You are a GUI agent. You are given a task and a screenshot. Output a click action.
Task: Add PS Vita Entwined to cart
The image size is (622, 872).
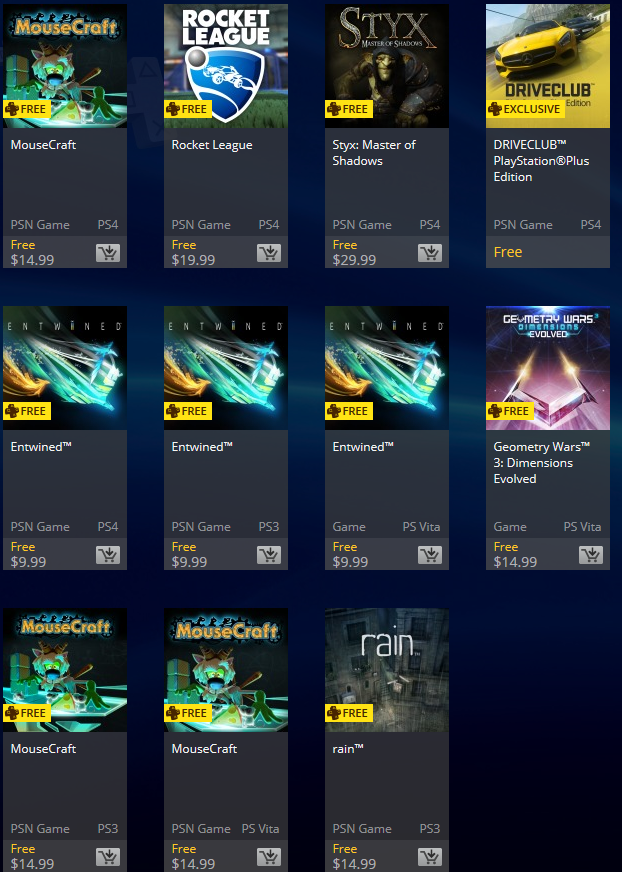coord(430,555)
